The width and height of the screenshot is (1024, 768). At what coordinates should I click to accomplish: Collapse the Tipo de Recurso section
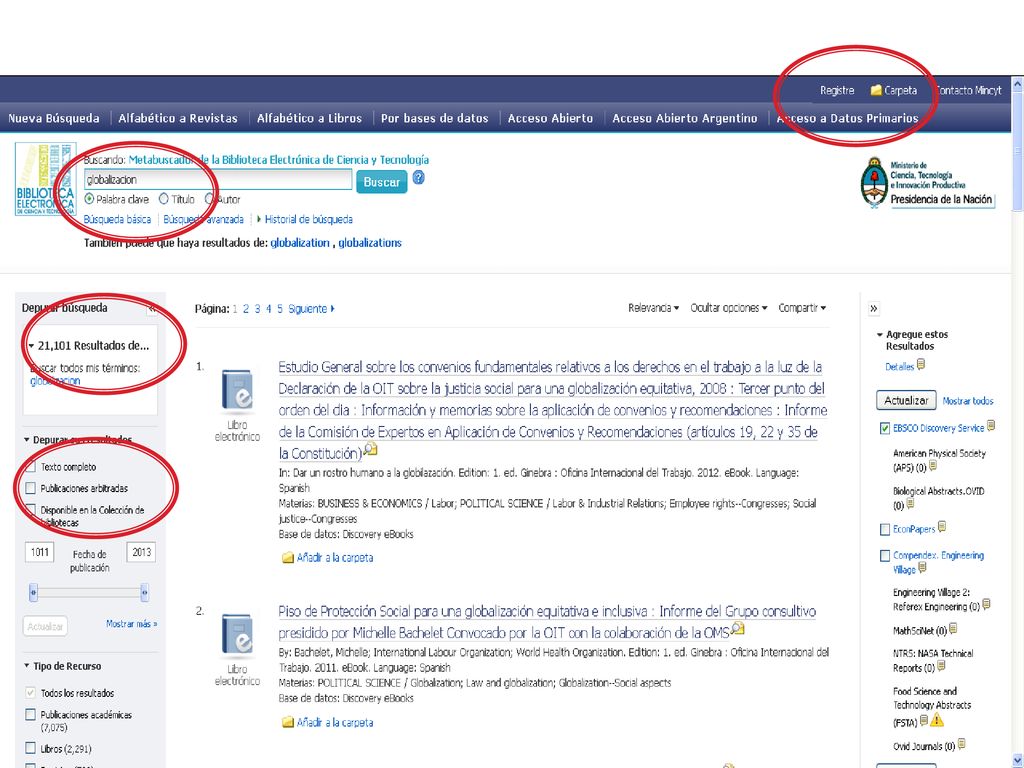pos(27,666)
